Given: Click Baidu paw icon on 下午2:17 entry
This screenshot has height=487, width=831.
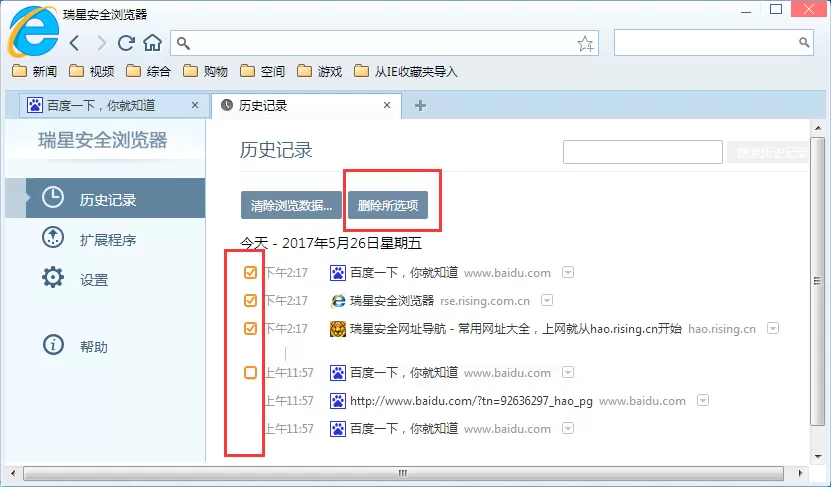Looking at the screenshot, I should (x=338, y=273).
